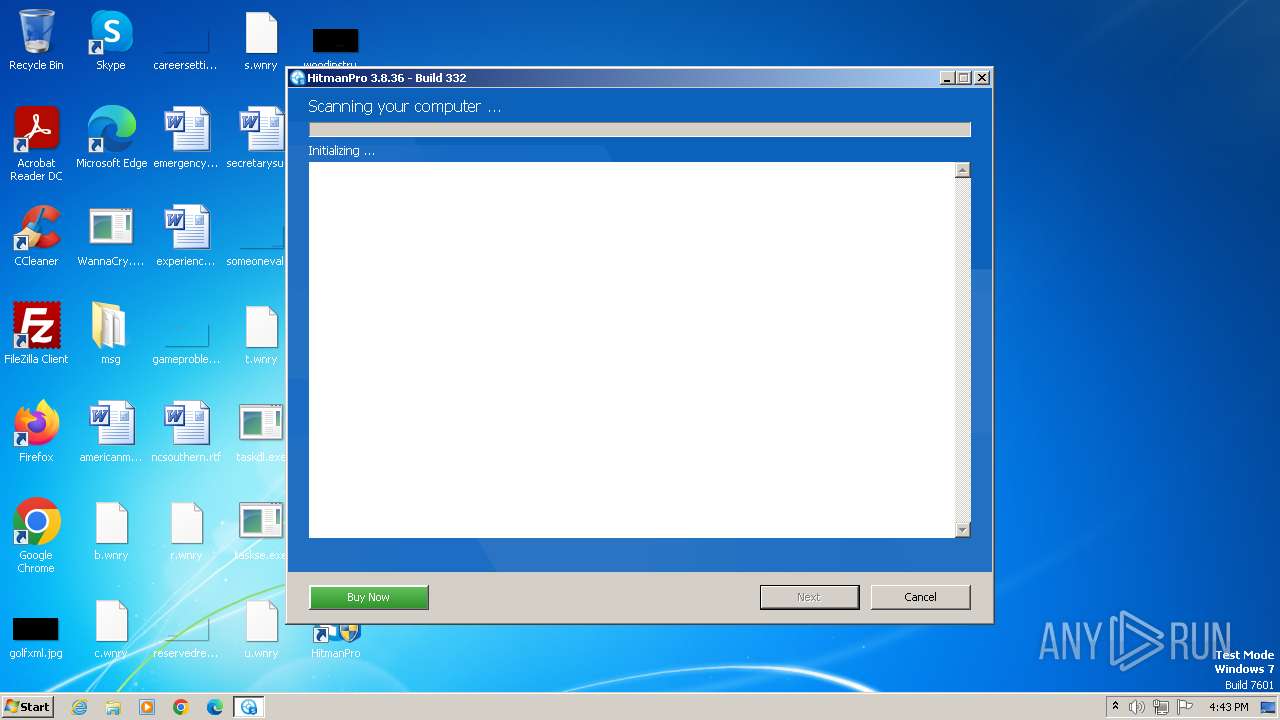The height and width of the screenshot is (720, 1280).
Task: Click the HitmanPro scan progress bar
Action: point(640,129)
